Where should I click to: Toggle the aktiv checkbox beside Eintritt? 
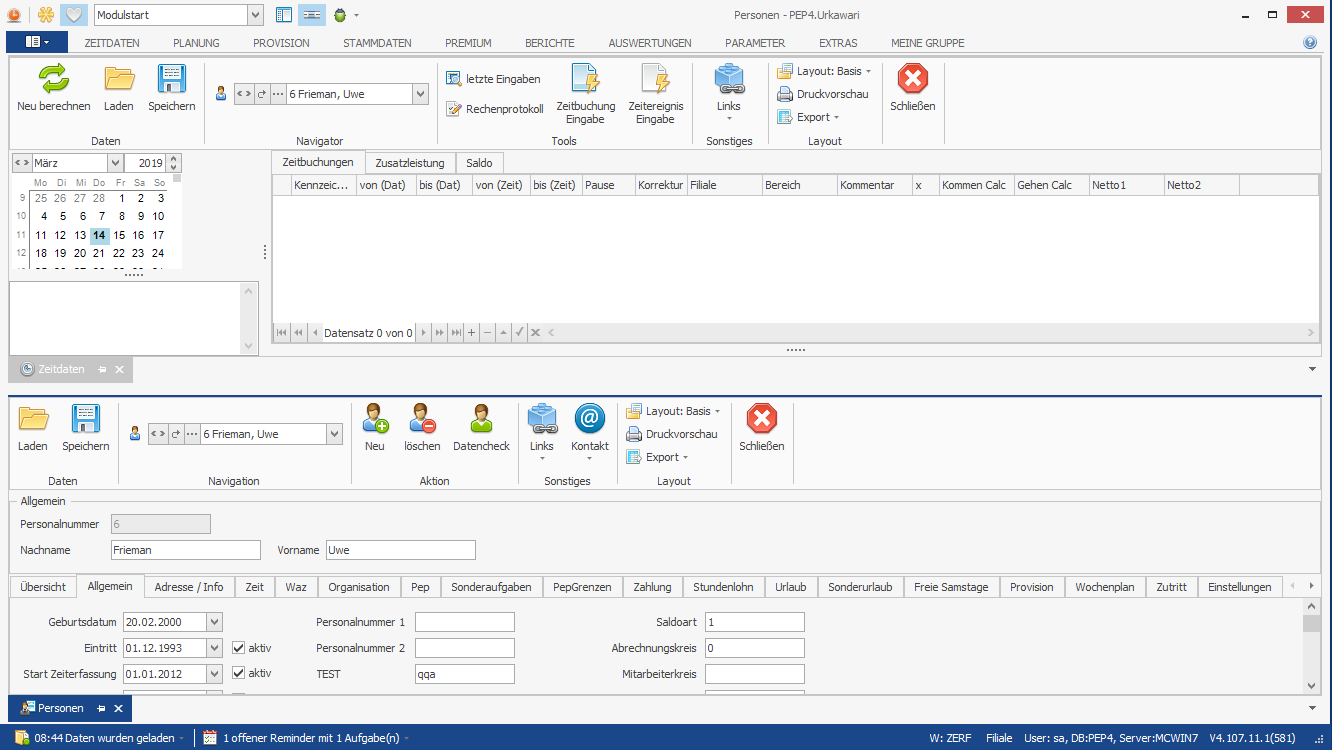pyautogui.click(x=239, y=648)
